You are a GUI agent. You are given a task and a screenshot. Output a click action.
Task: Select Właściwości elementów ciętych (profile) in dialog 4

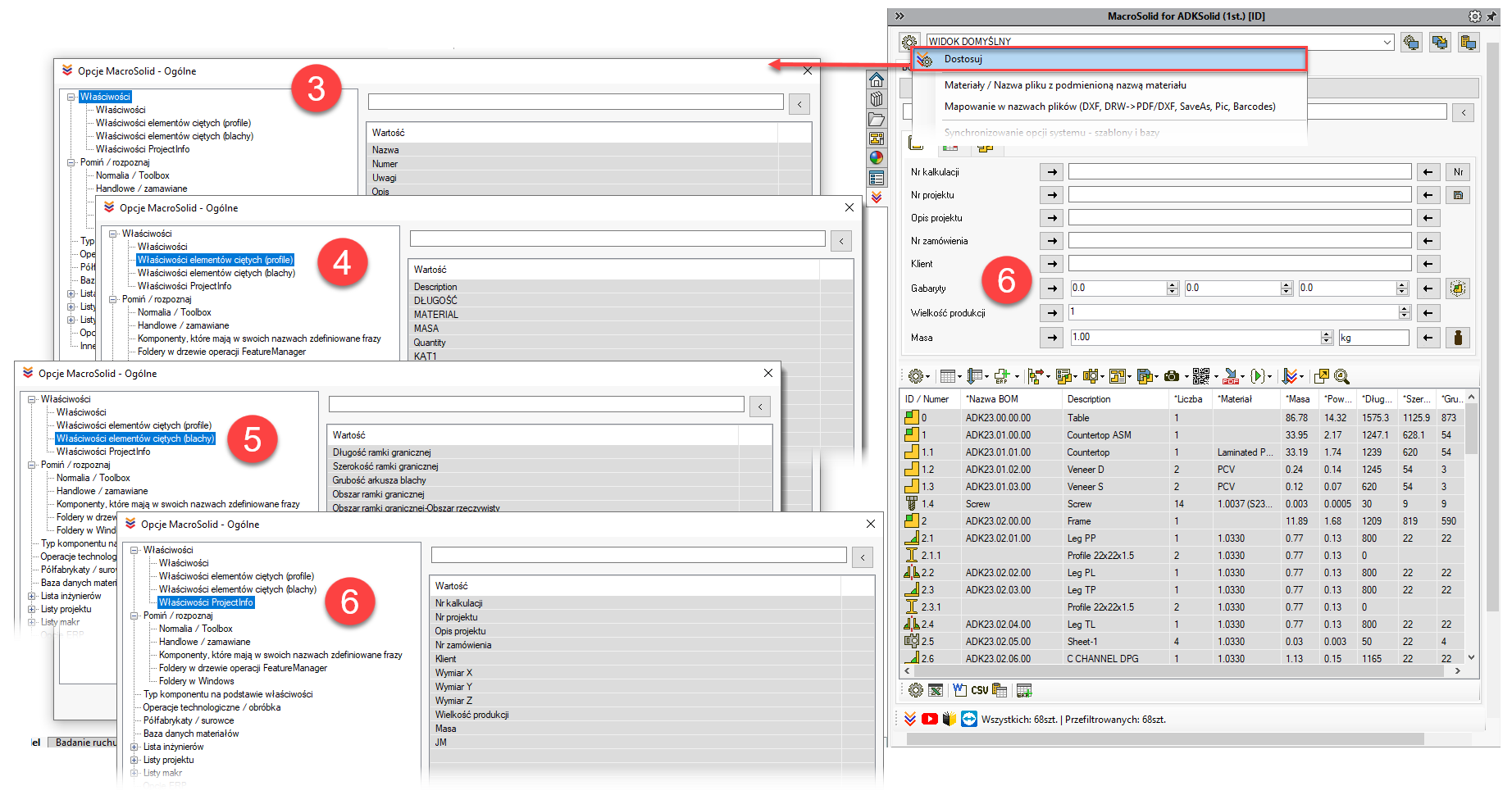click(x=216, y=260)
